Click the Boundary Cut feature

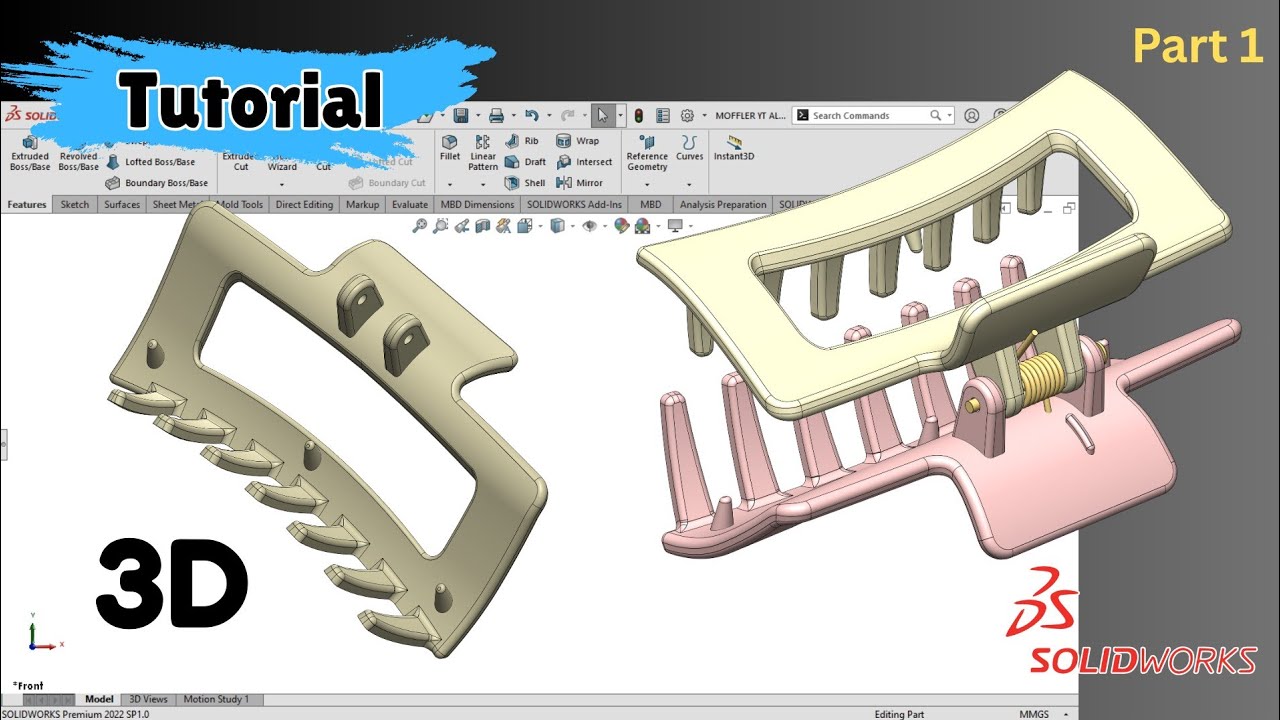click(x=387, y=183)
